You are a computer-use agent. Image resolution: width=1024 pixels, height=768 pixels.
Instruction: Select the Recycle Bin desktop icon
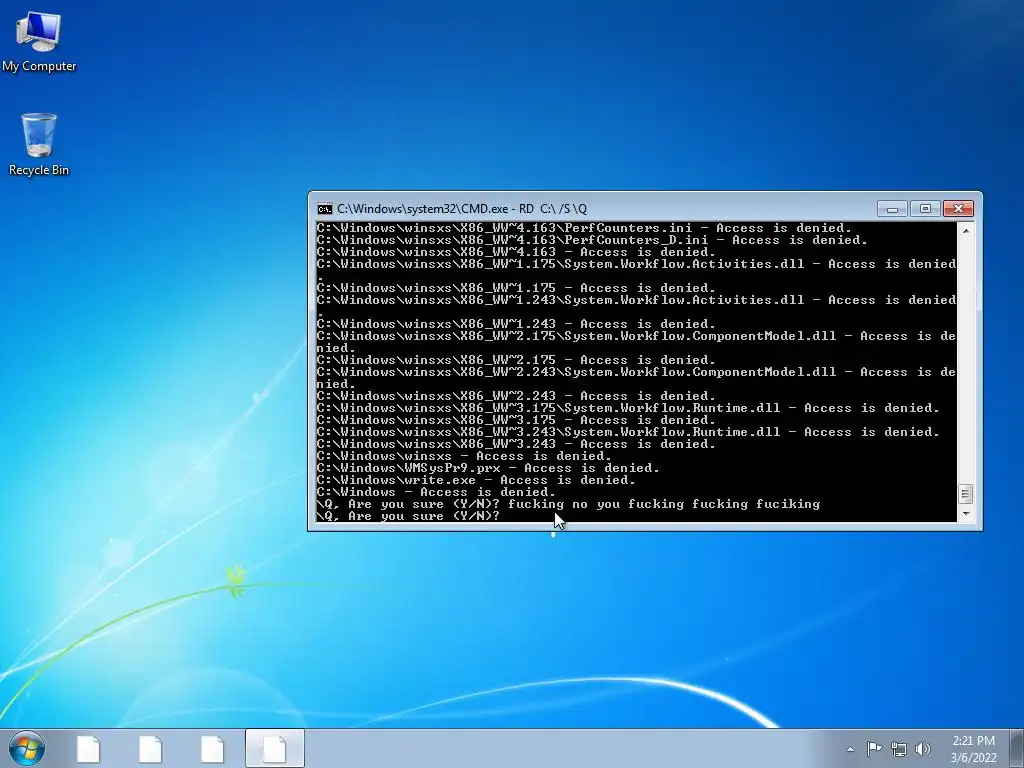(39, 145)
